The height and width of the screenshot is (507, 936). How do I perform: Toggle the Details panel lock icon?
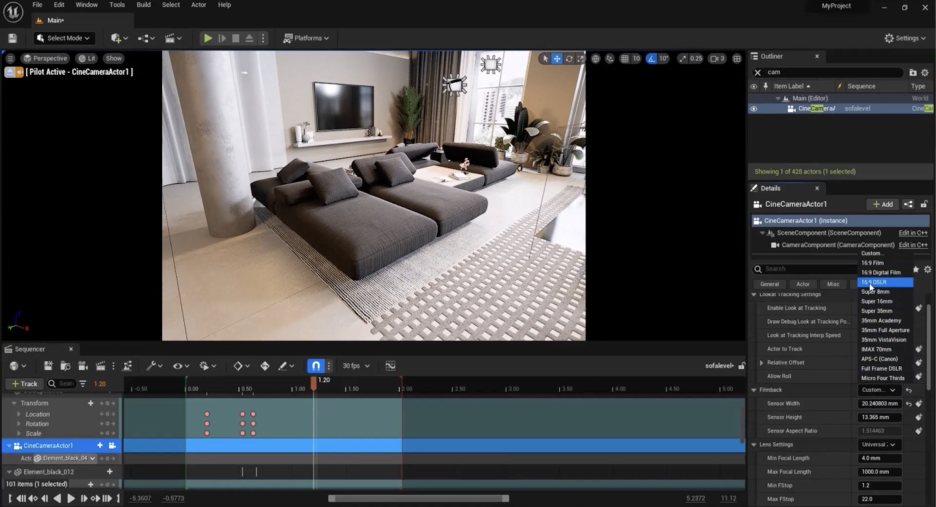point(924,204)
